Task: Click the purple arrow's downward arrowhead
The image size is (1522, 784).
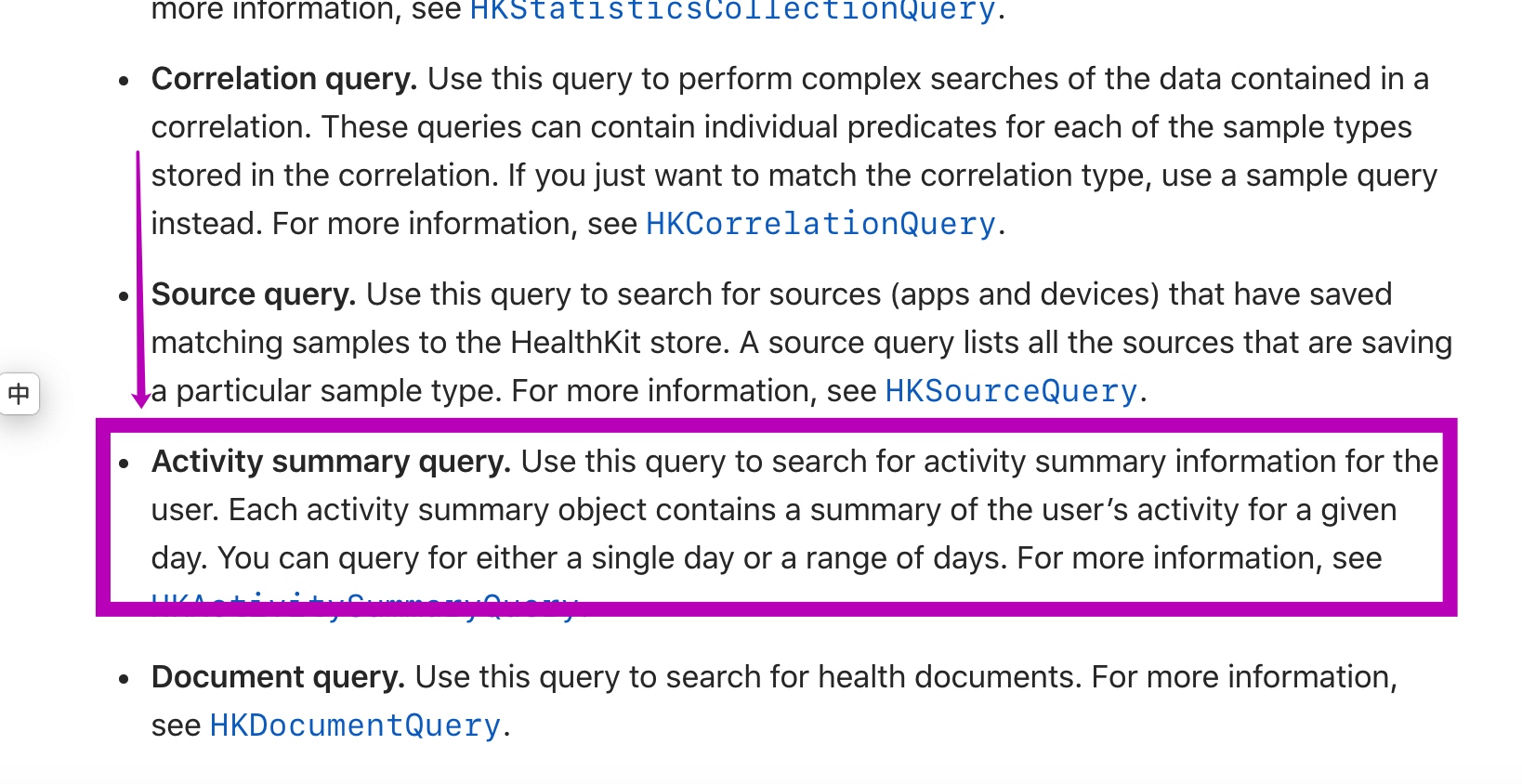Action: pos(140,400)
